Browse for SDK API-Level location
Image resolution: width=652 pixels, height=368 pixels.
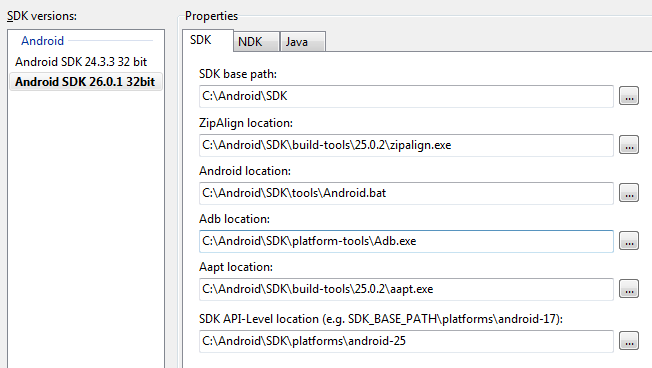pyautogui.click(x=629, y=341)
